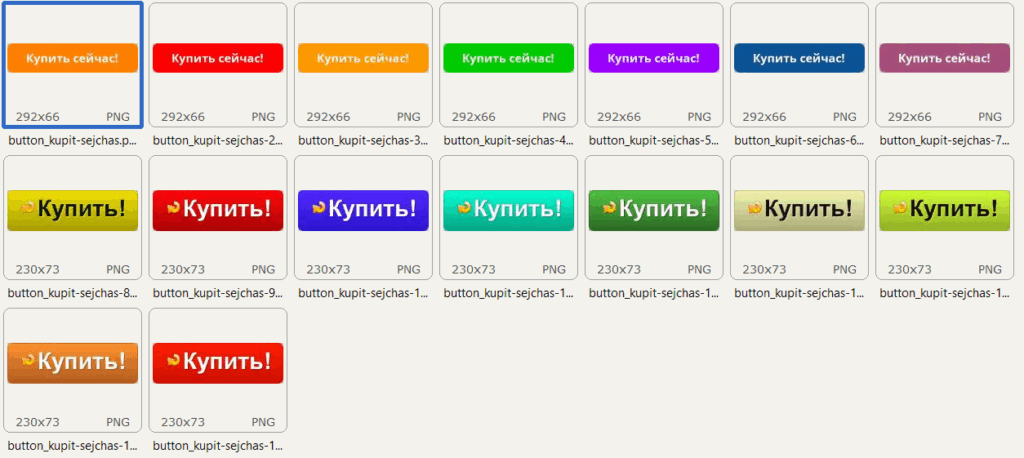Click the 'button_kupit-sejchas-2' file name label

click(217, 141)
